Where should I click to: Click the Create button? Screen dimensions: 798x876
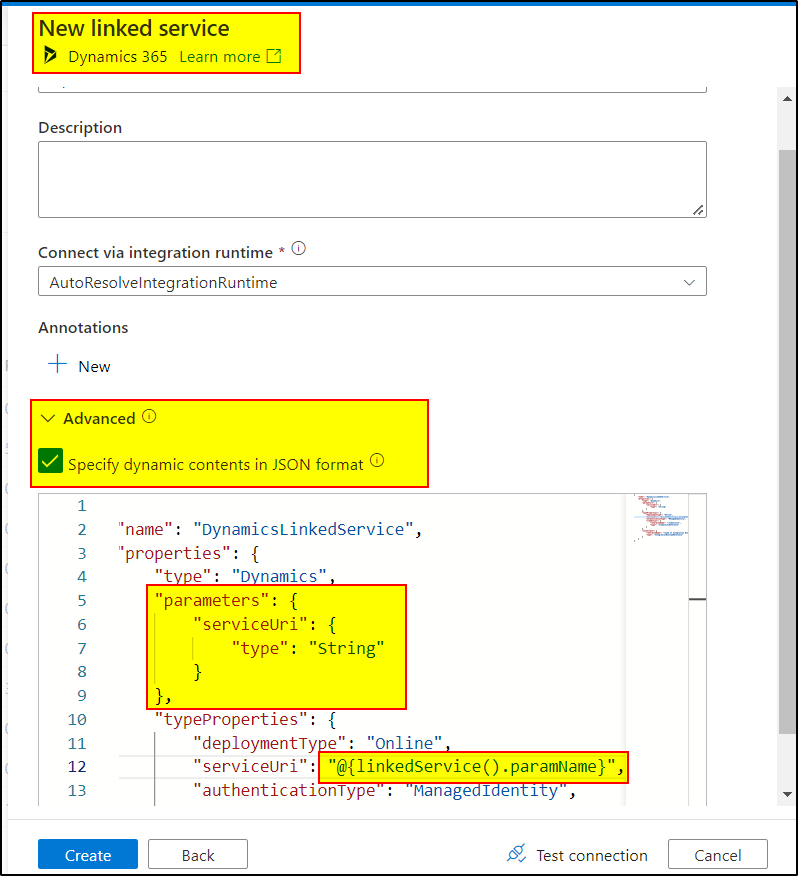click(88, 855)
